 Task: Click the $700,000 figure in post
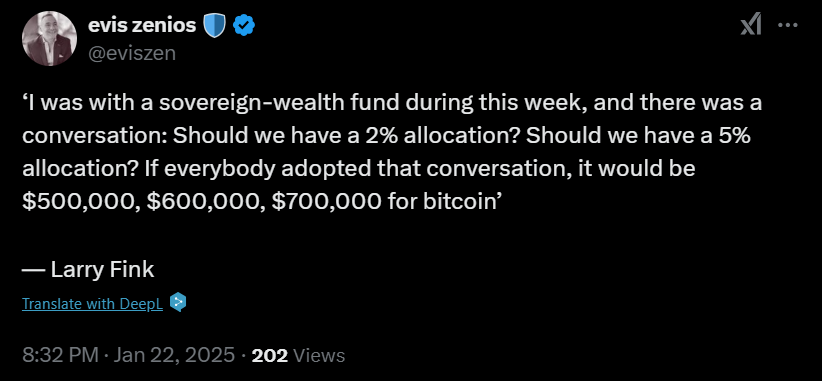click(x=327, y=202)
